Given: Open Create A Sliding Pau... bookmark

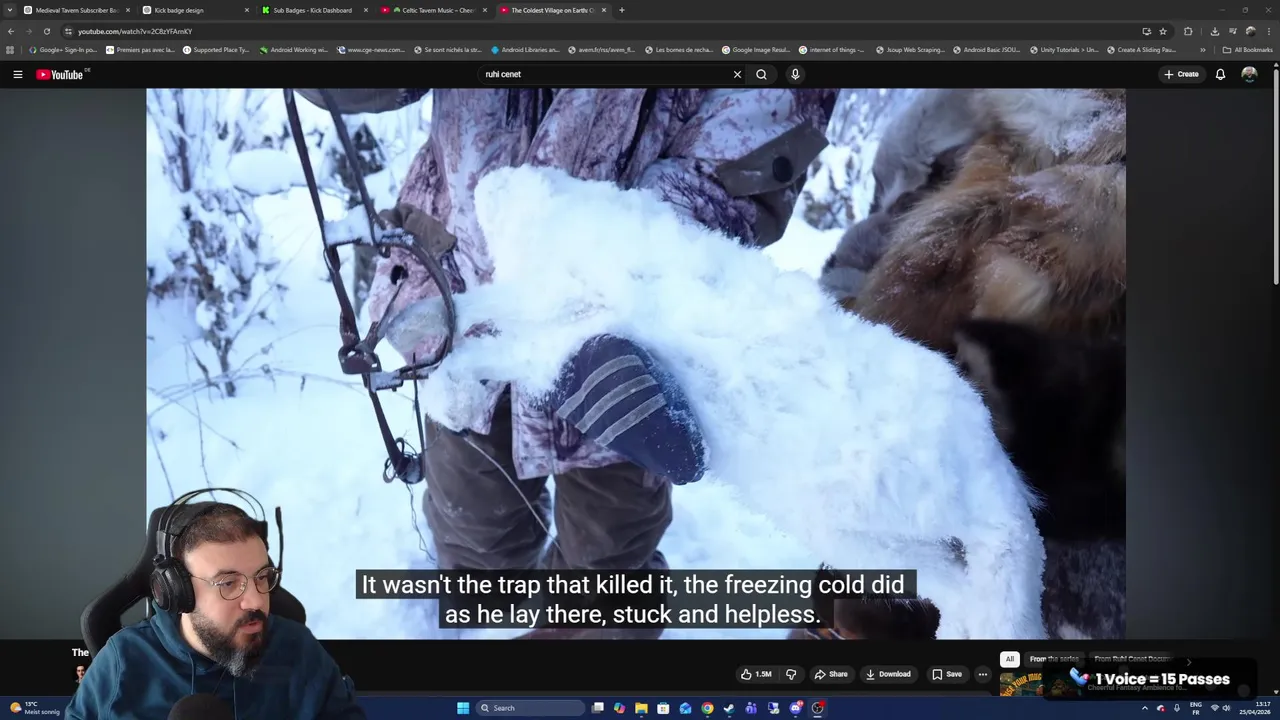Looking at the screenshot, I should tap(1141, 49).
